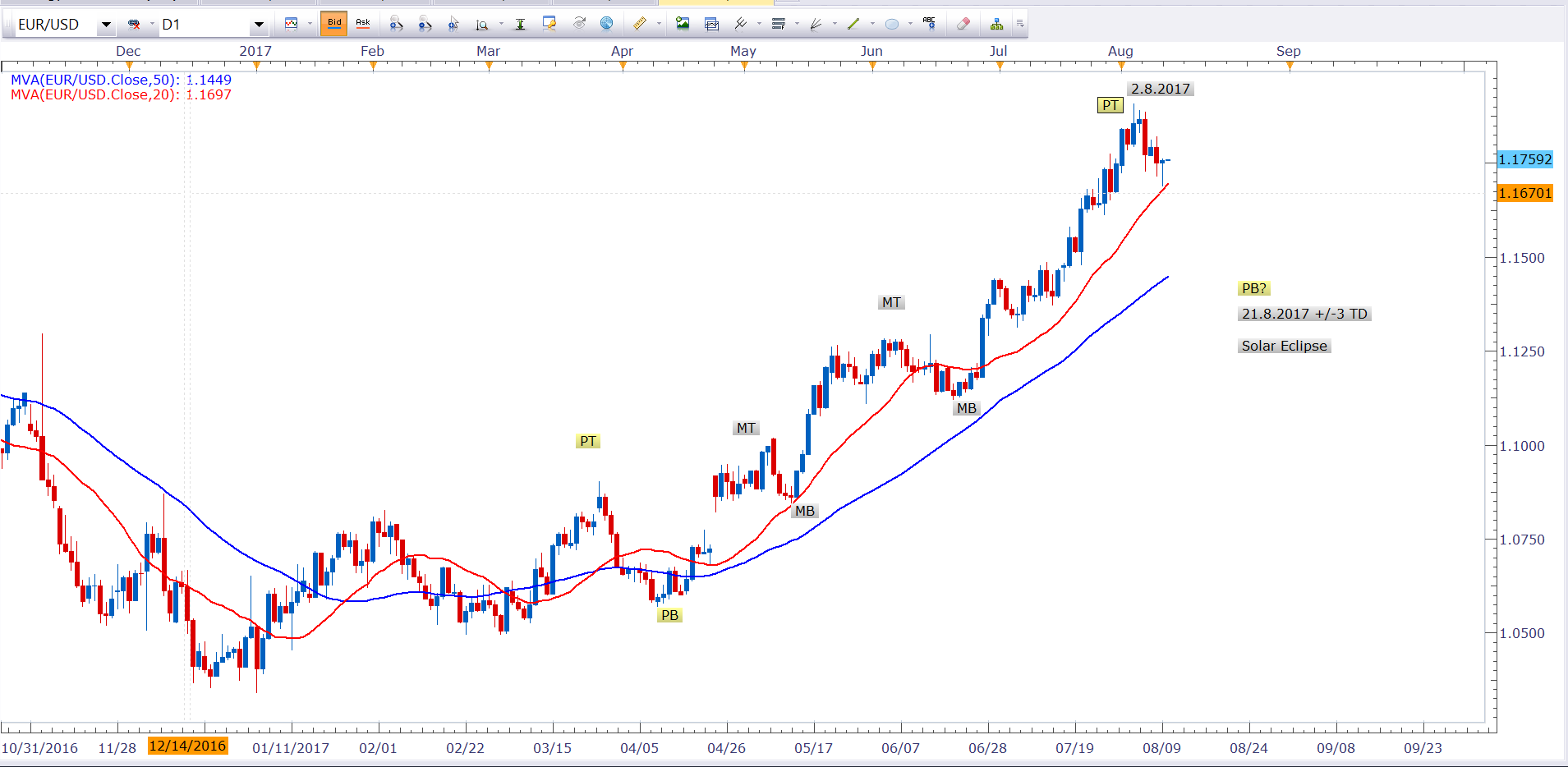
Task: Click the 1.17592 current price tag
Action: (x=1524, y=159)
